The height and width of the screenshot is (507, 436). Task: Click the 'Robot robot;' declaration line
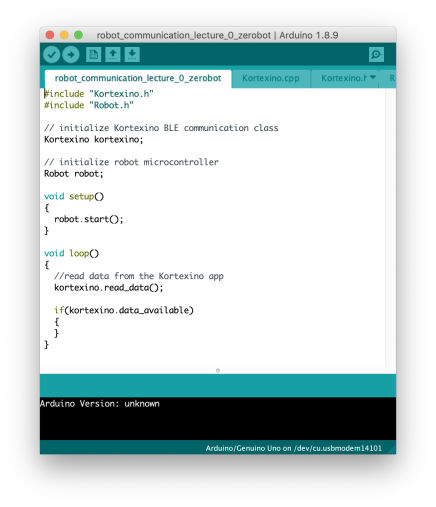(x=74, y=174)
